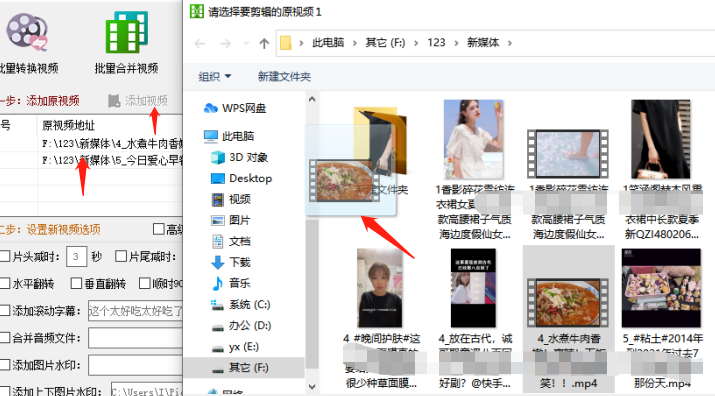This screenshot has width=715, height=396.
Task: Open 图片 library in sidebar
Action: click(x=231, y=220)
